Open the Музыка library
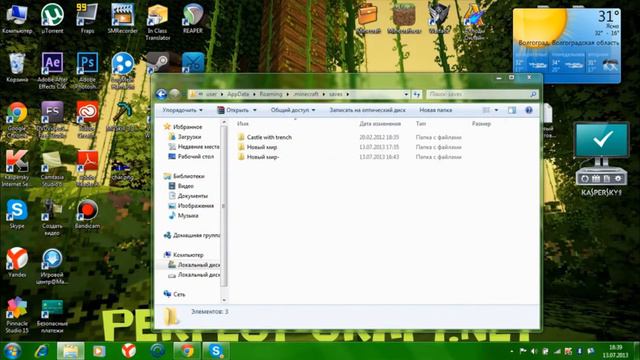 pos(184,216)
